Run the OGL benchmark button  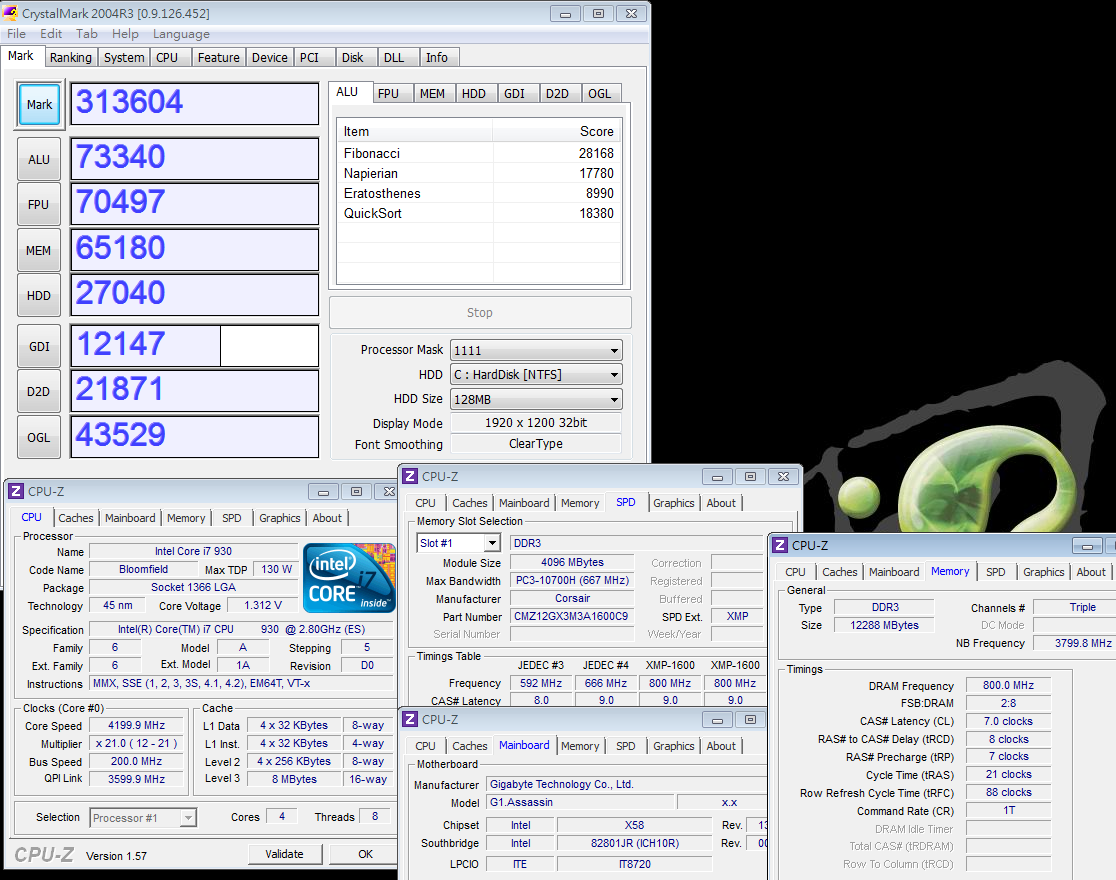point(39,437)
